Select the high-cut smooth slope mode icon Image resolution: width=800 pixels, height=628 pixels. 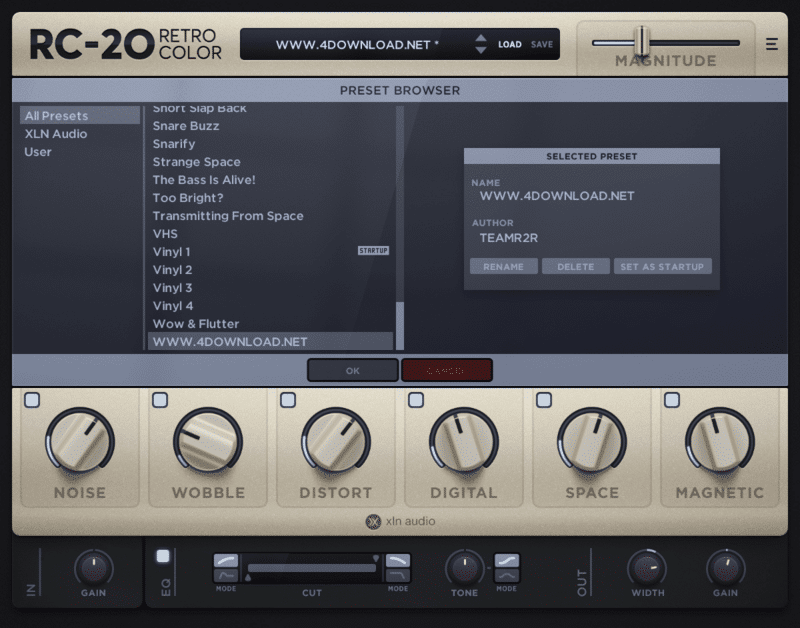(x=398, y=561)
